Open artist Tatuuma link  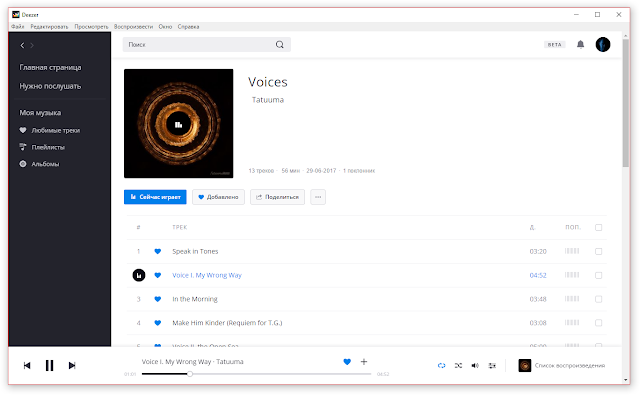point(268,100)
